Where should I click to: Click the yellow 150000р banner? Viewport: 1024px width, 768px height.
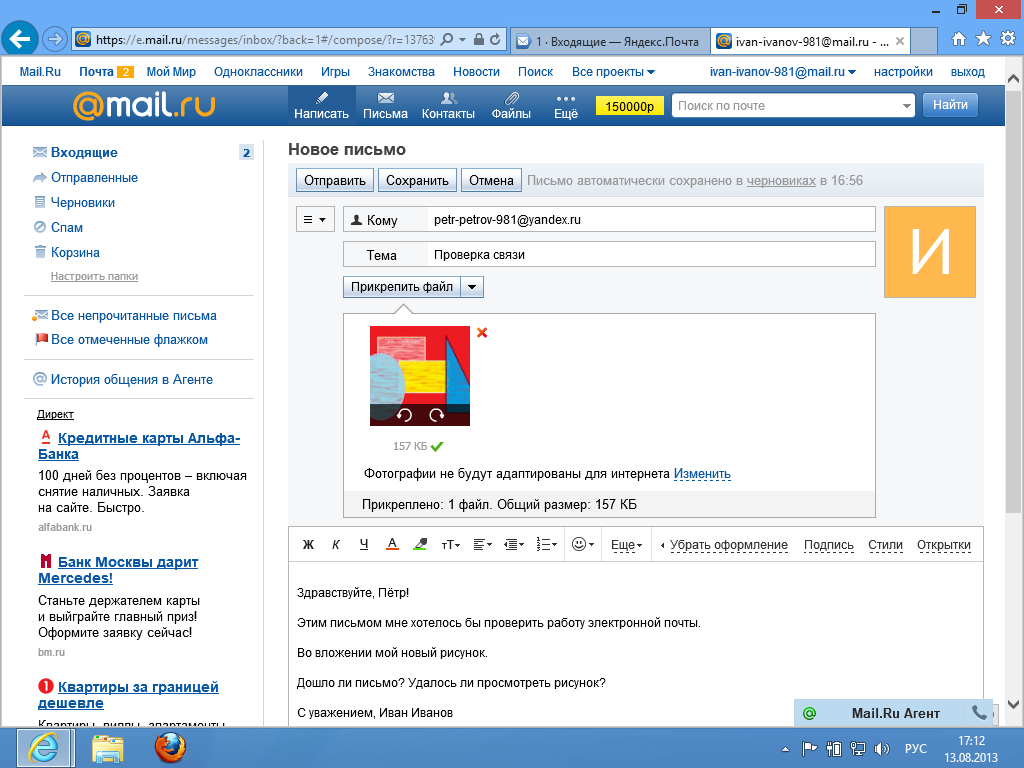pos(630,106)
